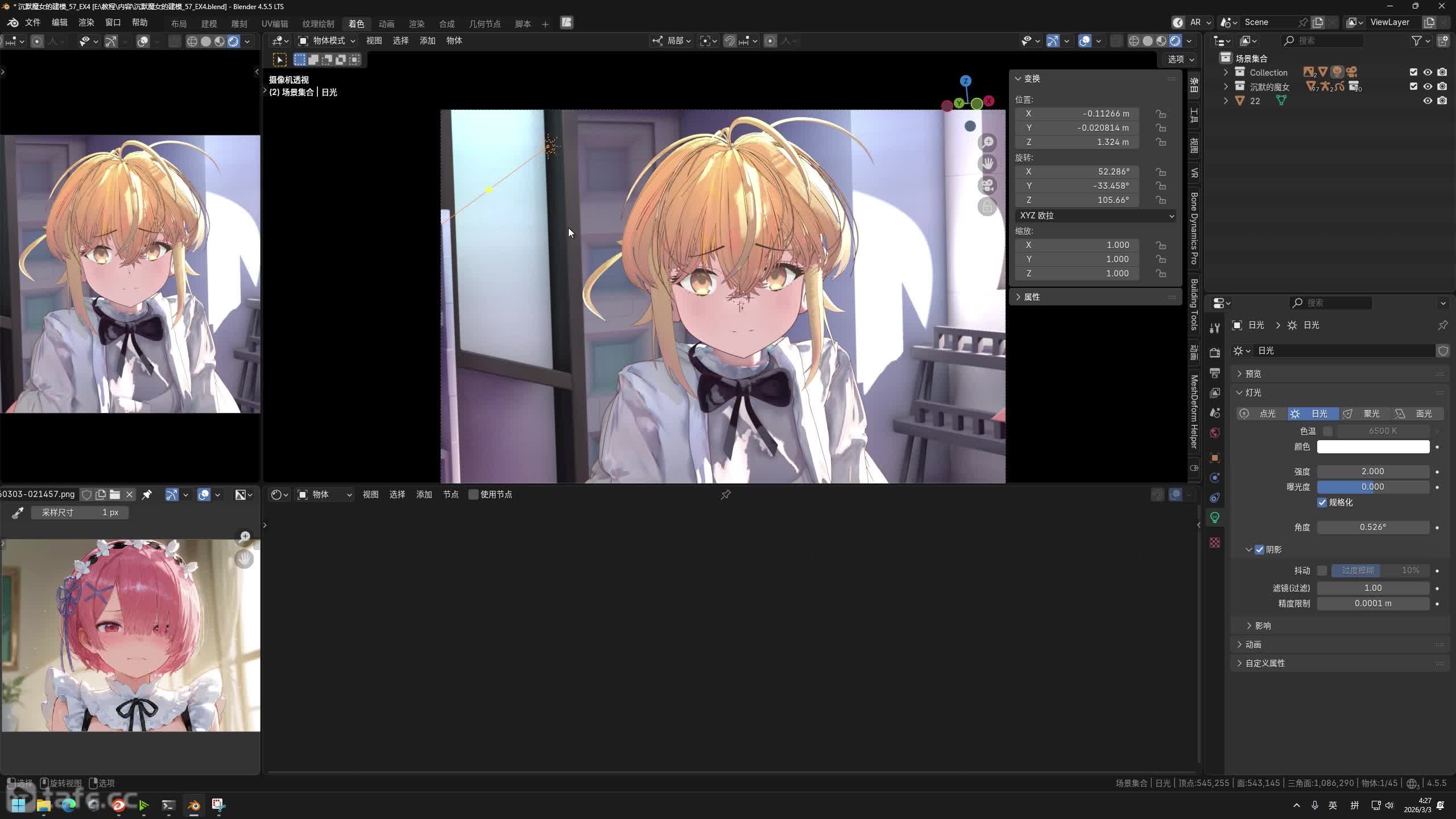
Task: Click the zoom magnifier viewport gizmo
Action: coord(987,142)
